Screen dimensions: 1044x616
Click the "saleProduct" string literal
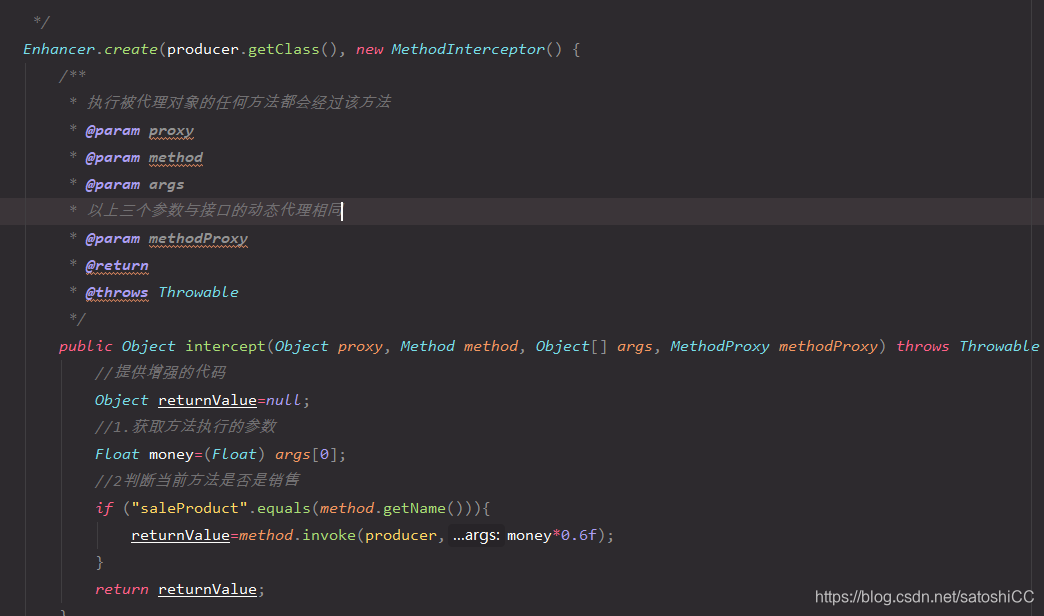tap(189, 508)
